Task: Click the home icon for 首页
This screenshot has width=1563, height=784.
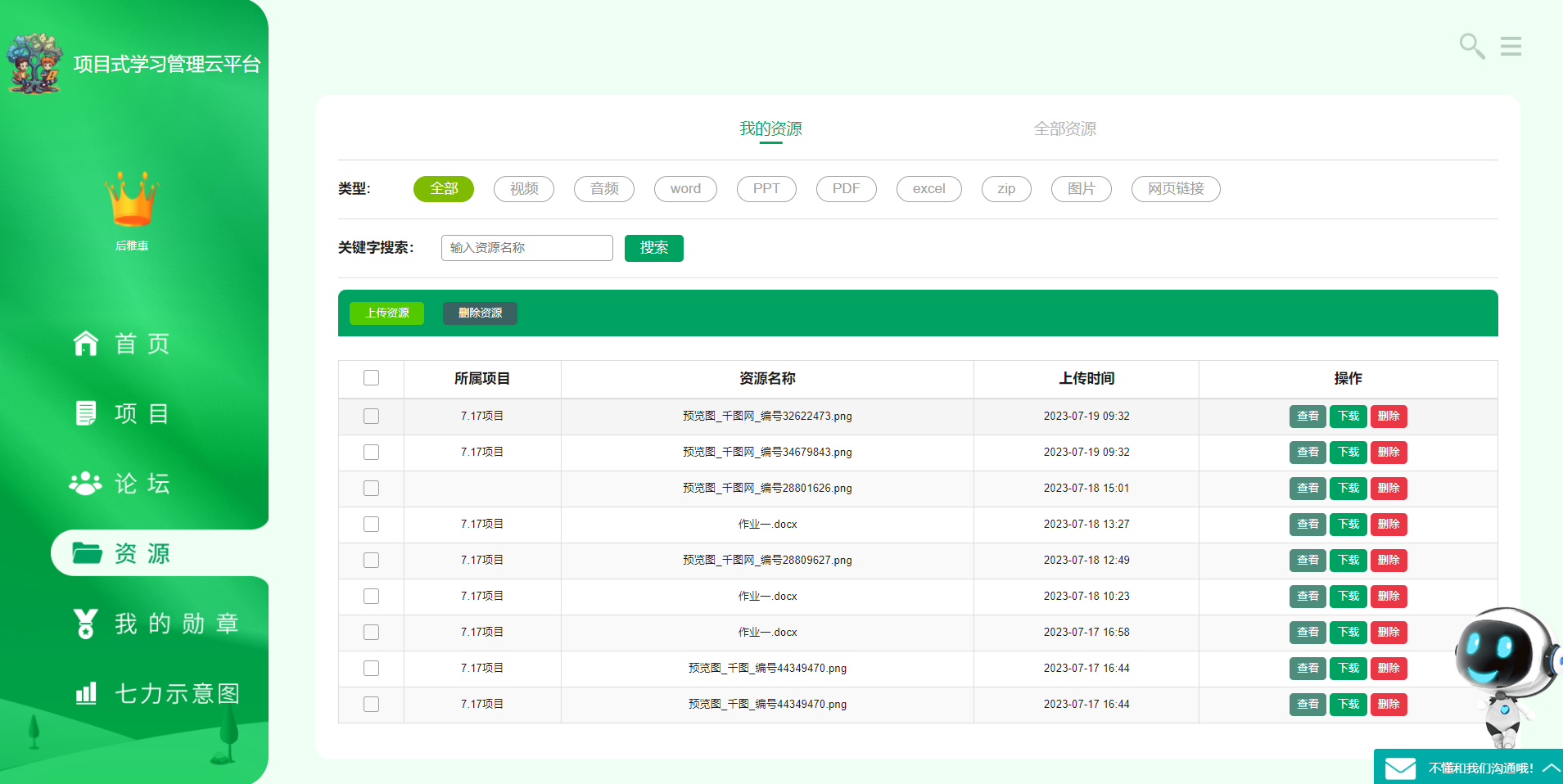Action: (x=86, y=344)
